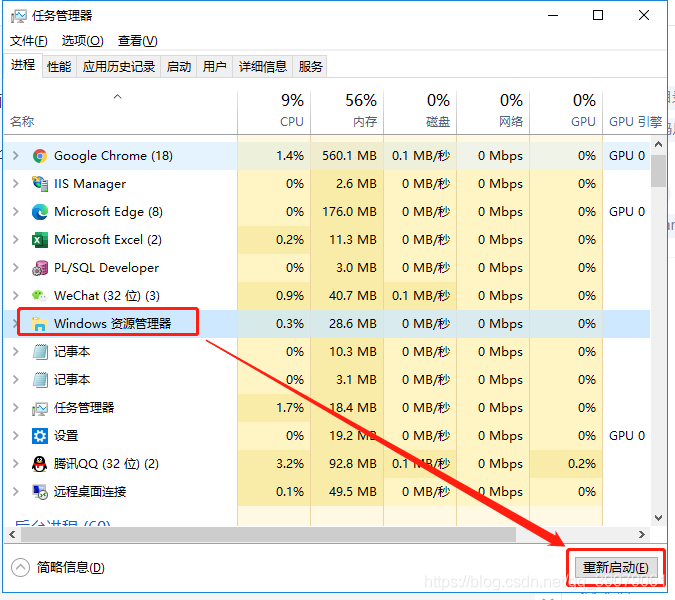The height and width of the screenshot is (600, 675).
Task: Click the 腾讯QQ penguin icon
Action: [x=40, y=464]
